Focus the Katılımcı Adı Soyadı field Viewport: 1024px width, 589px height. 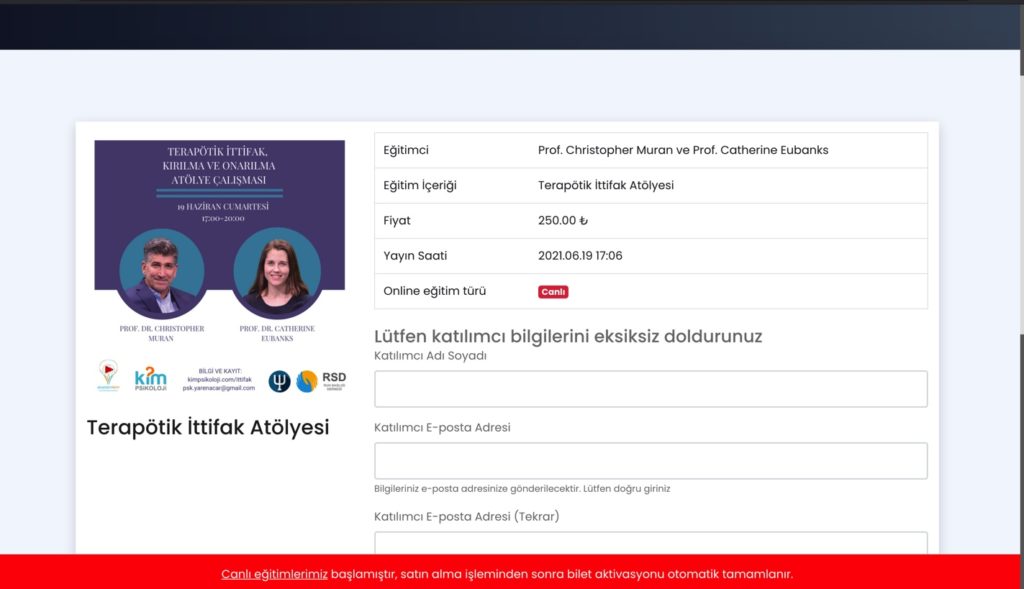pyautogui.click(x=650, y=389)
